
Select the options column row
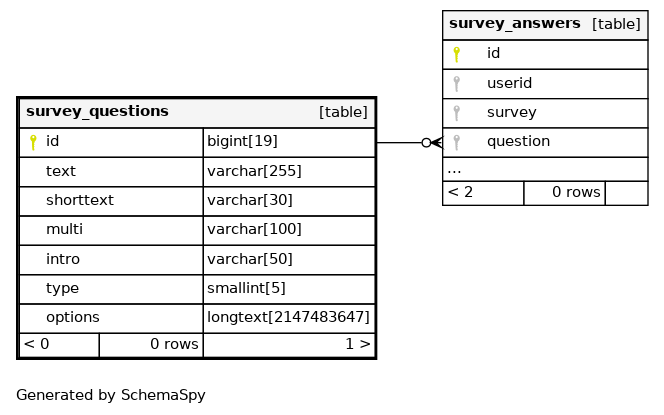tap(197, 318)
